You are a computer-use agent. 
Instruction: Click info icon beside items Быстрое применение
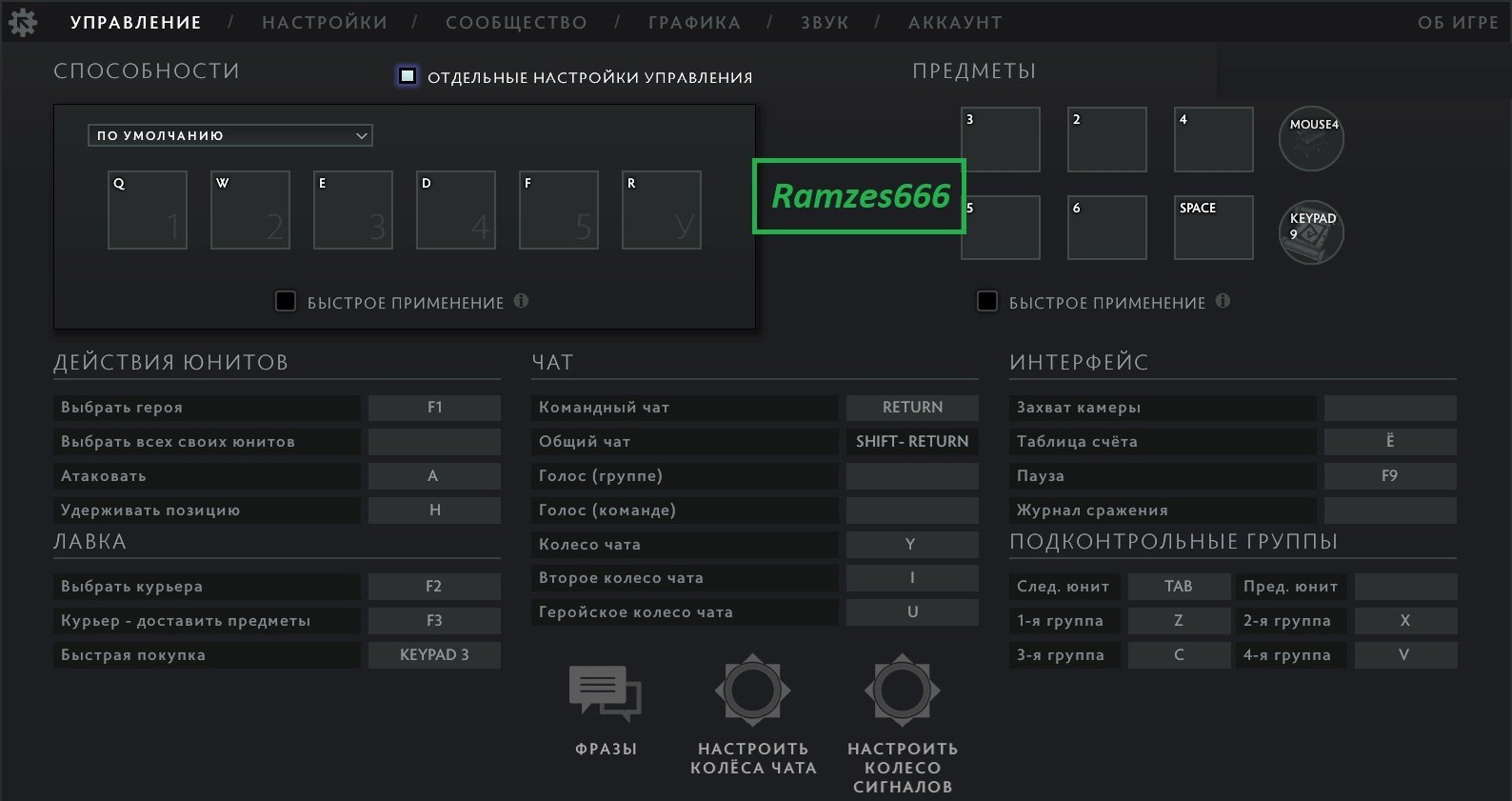click(1223, 301)
